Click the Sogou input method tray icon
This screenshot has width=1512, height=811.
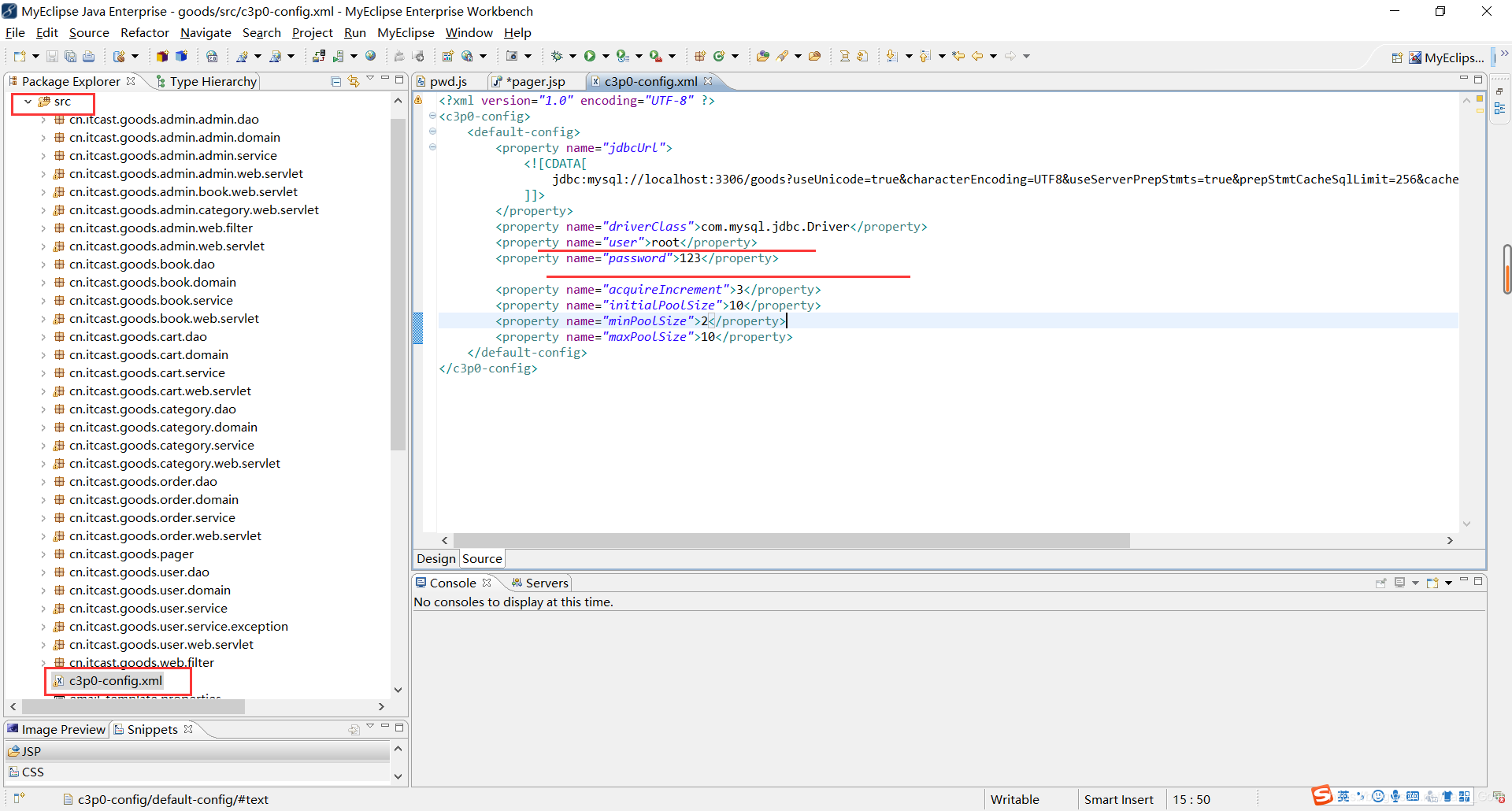1321,796
